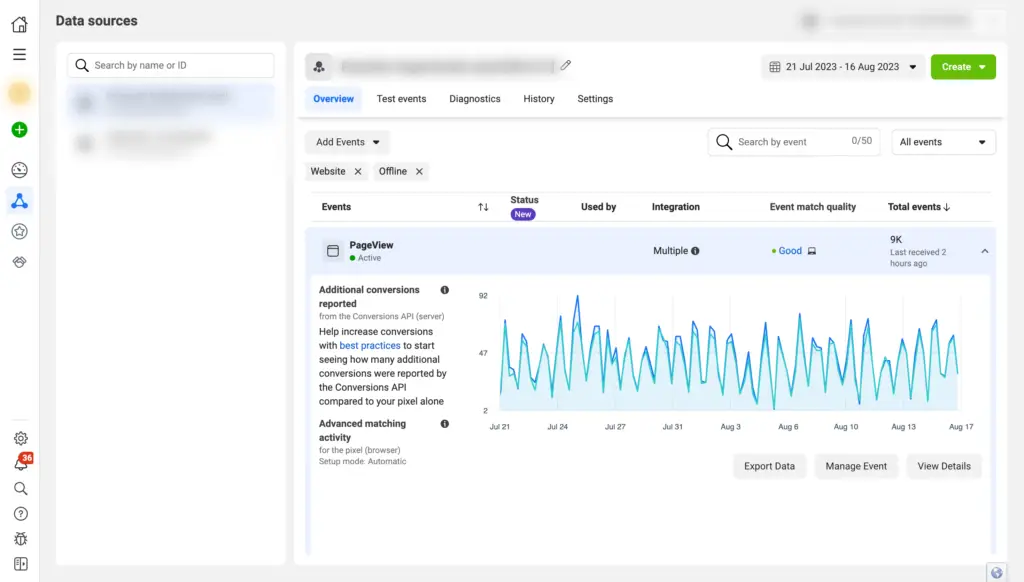Viewport: 1024px width, 582px height.
Task: Click the 9K total events value
Action: point(895,240)
